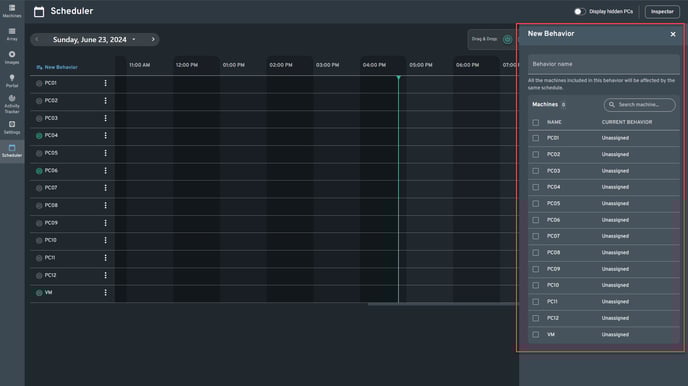Click the Unassigned value for PC07
Screen dimensions: 688x386
pos(615,236)
